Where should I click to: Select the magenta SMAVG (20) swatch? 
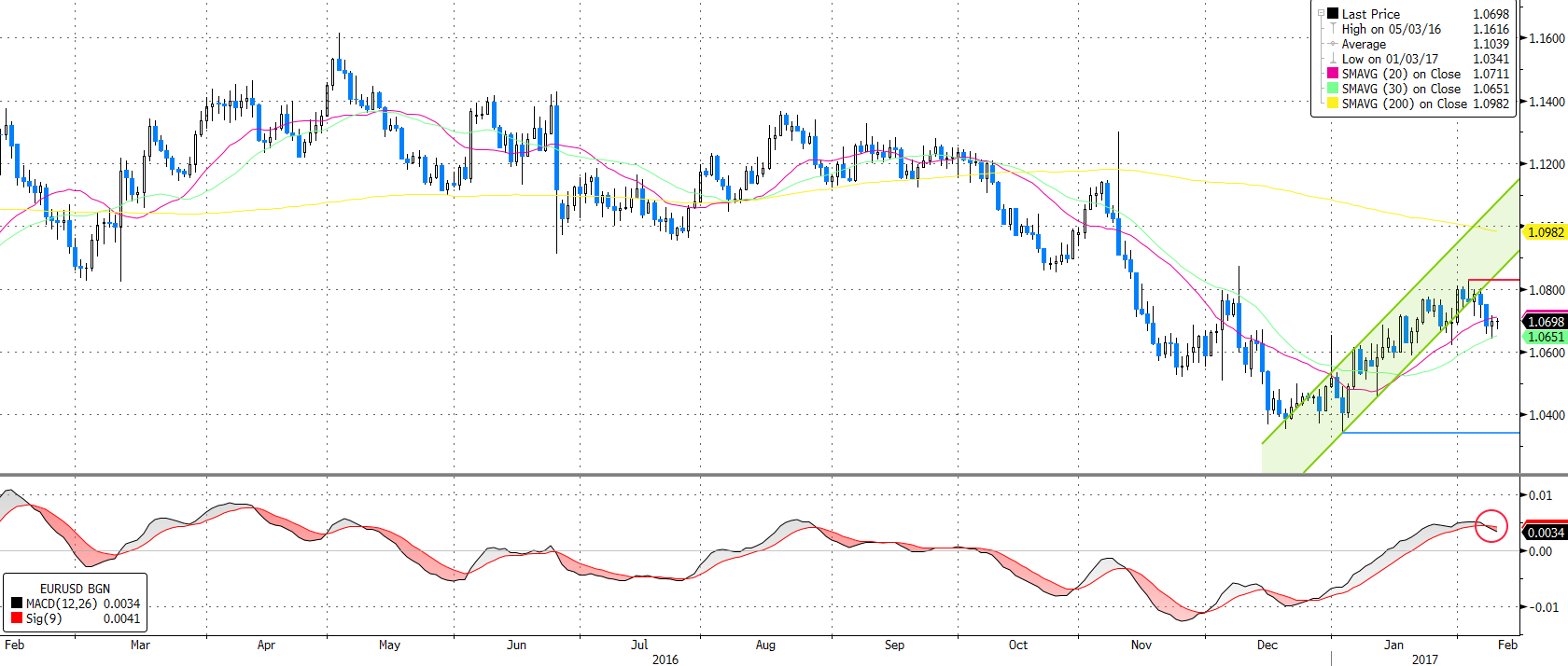(1333, 74)
